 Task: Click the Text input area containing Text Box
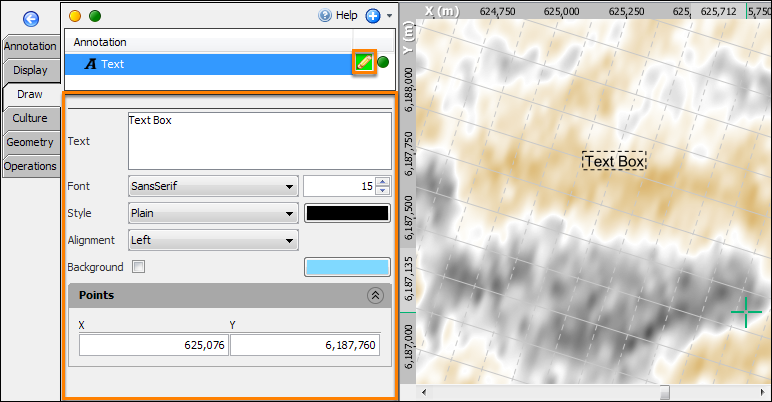pyautogui.click(x=260, y=141)
